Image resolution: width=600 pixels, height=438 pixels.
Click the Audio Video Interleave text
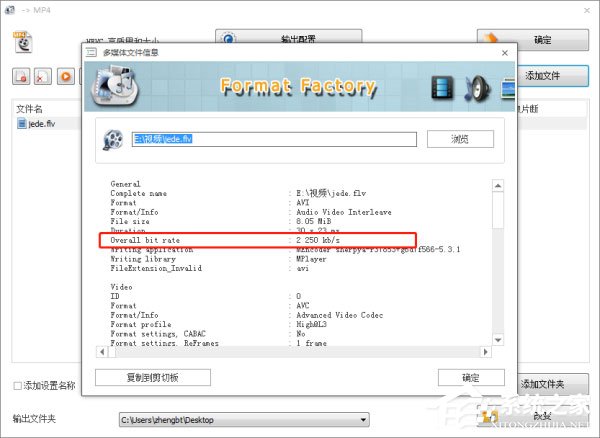[344, 212]
